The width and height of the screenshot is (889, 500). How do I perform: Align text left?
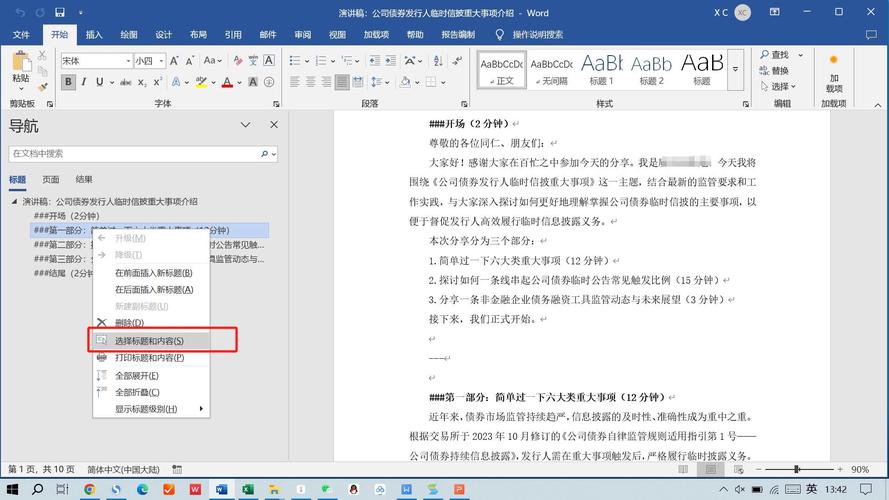(x=294, y=83)
